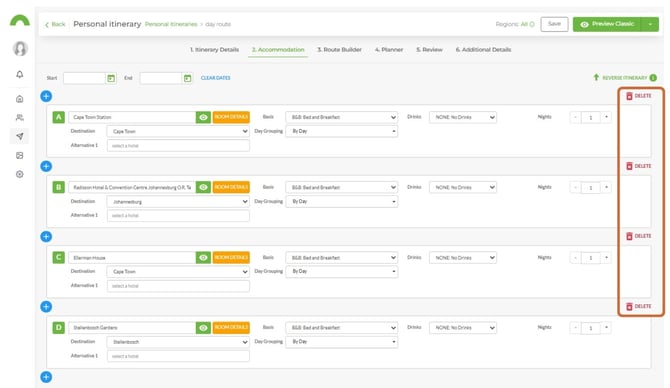
Task: Open Room Details for Ellerman House
Action: point(231,257)
